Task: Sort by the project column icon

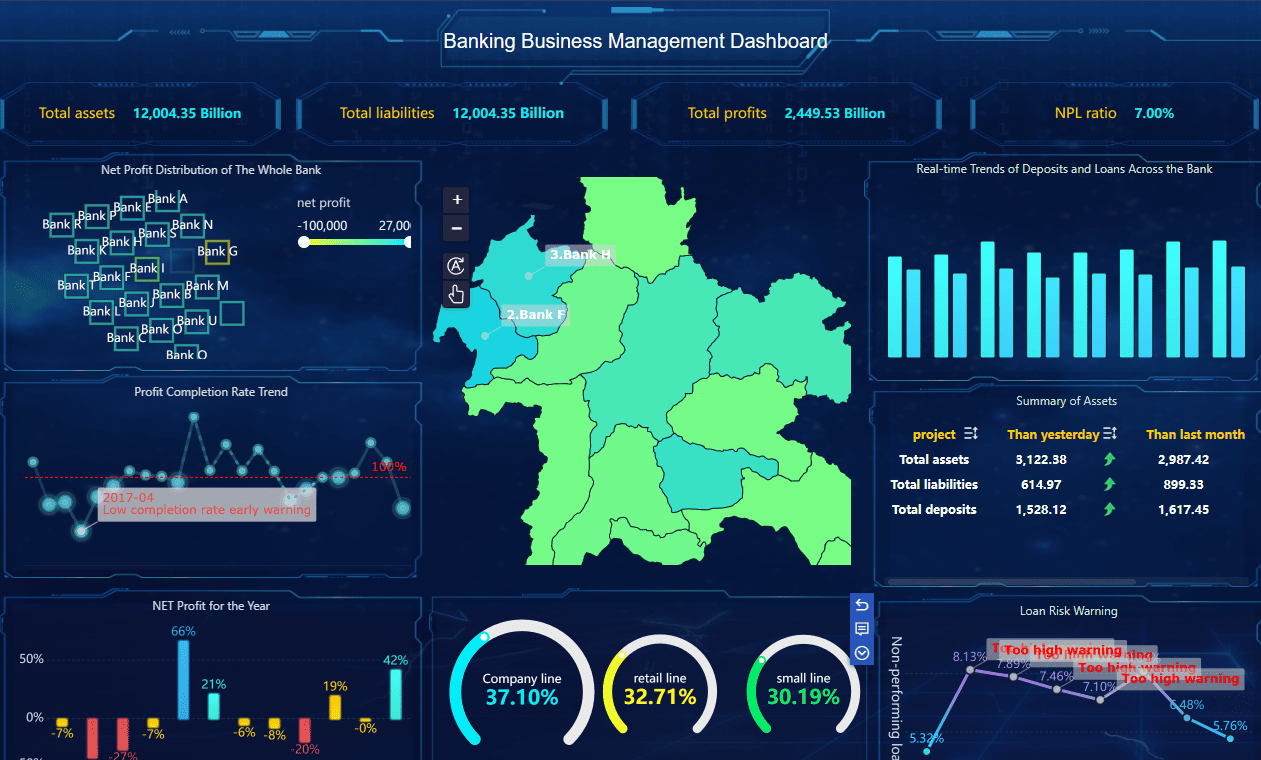Action: (x=971, y=434)
